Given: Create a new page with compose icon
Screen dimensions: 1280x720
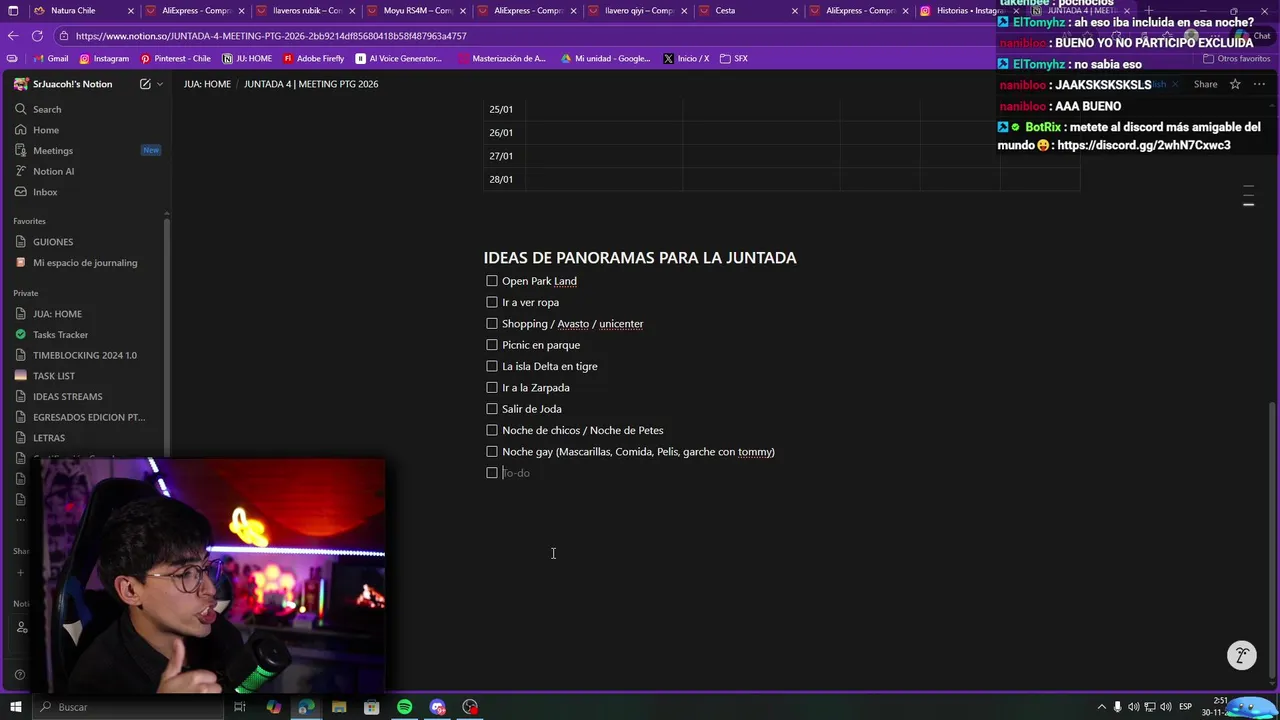Looking at the screenshot, I should tap(145, 84).
